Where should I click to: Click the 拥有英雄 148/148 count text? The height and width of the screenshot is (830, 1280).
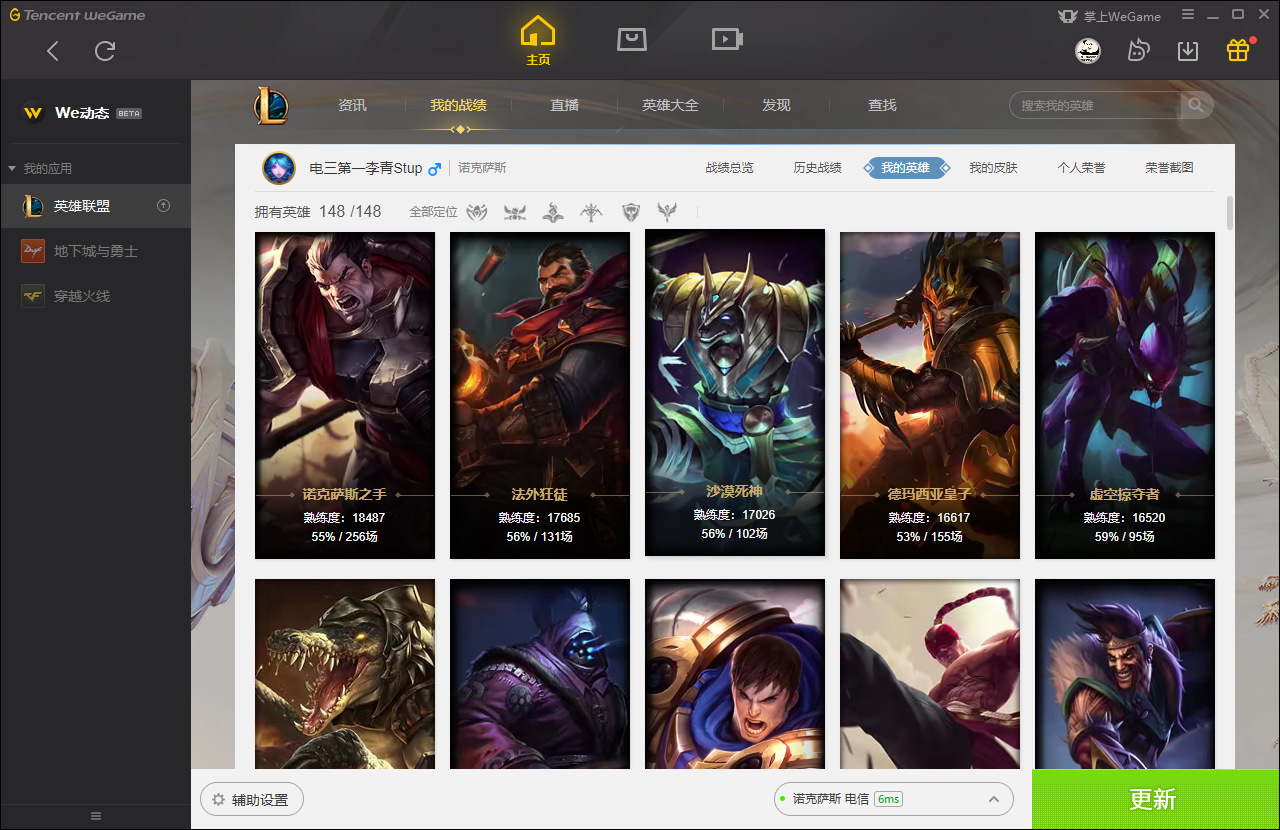(318, 212)
